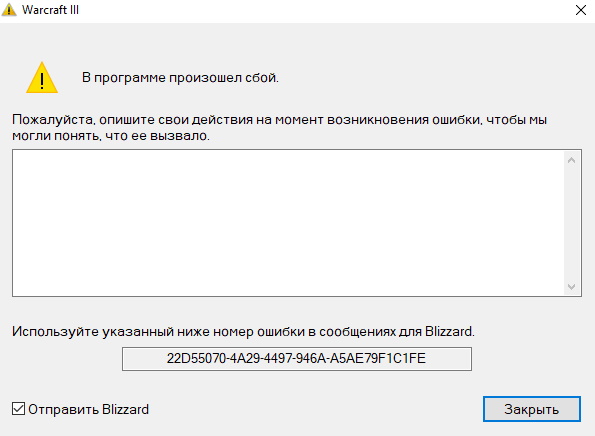Click the vertical scrollbar track of description box
Image resolution: width=595 pixels, height=436 pixels.
click(x=571, y=223)
